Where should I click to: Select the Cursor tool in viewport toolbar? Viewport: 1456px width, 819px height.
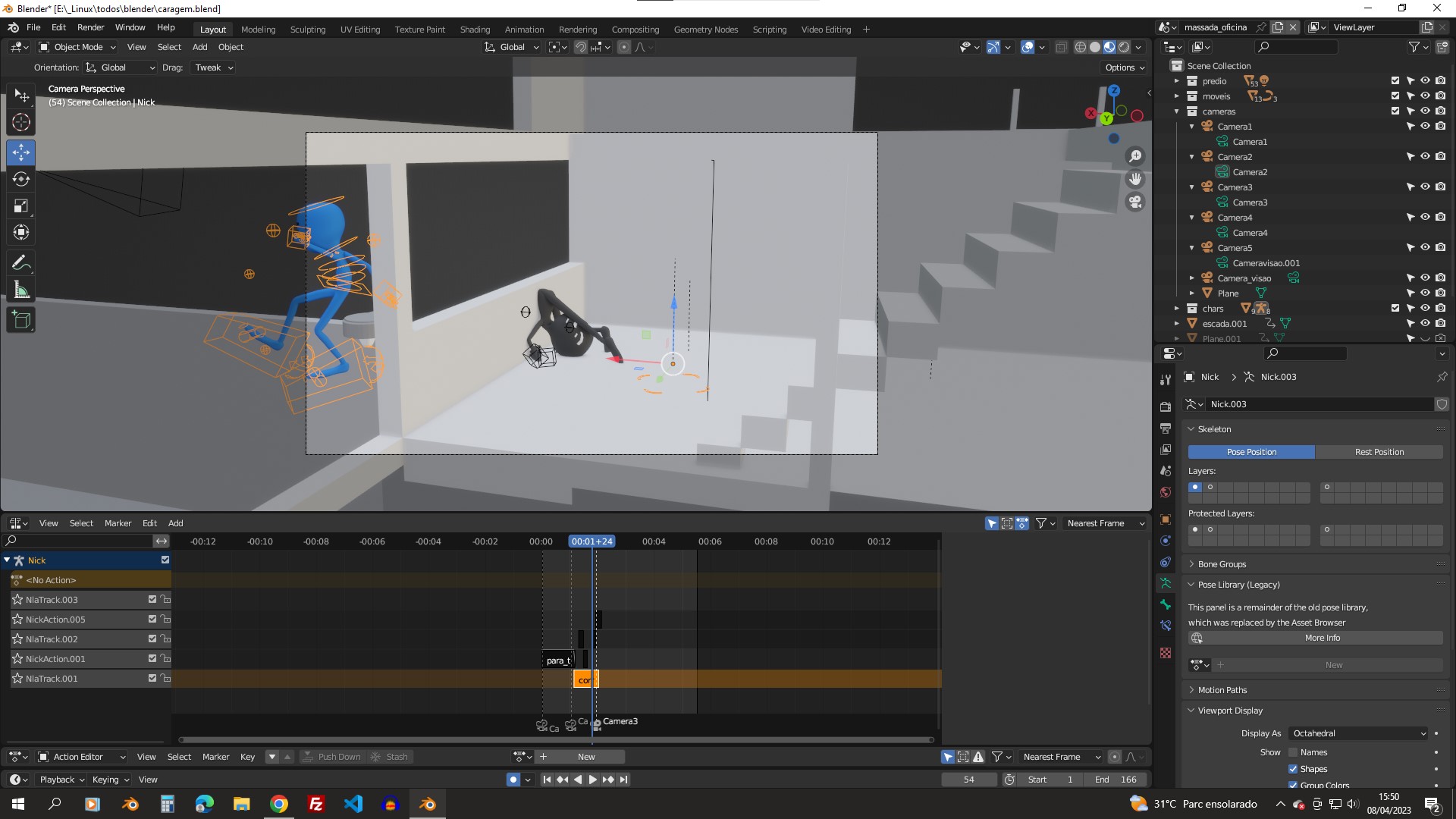[21, 122]
